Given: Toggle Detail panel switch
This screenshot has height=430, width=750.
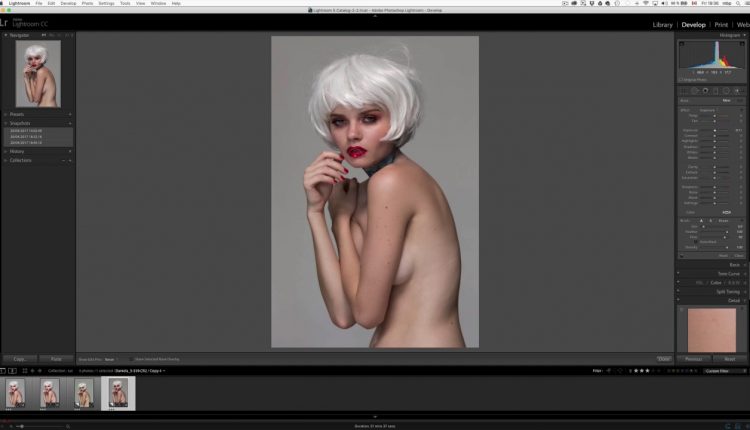Looking at the screenshot, I should click(x=678, y=300).
